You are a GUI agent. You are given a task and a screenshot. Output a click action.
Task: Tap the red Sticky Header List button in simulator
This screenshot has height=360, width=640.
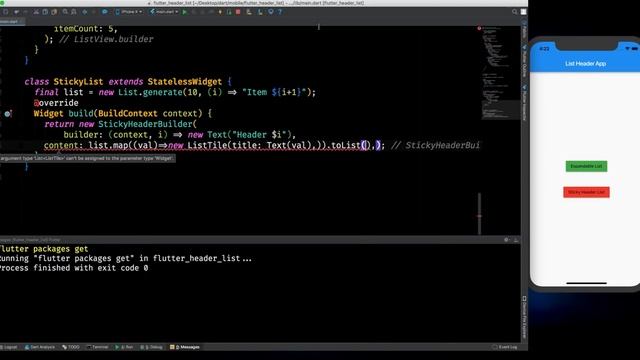click(x=586, y=192)
